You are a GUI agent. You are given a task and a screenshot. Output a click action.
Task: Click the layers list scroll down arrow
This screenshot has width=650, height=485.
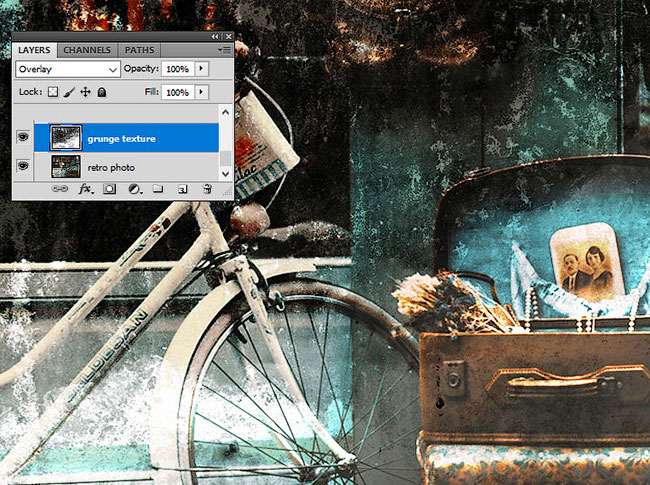(226, 173)
